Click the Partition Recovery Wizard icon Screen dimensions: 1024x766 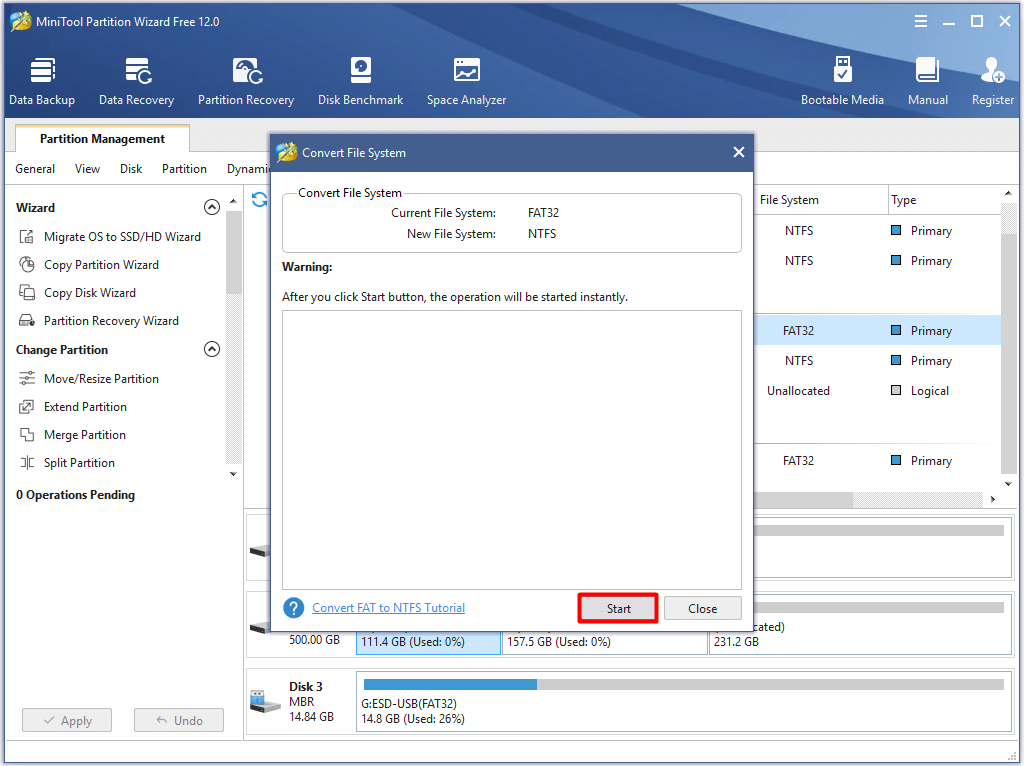(x=27, y=321)
